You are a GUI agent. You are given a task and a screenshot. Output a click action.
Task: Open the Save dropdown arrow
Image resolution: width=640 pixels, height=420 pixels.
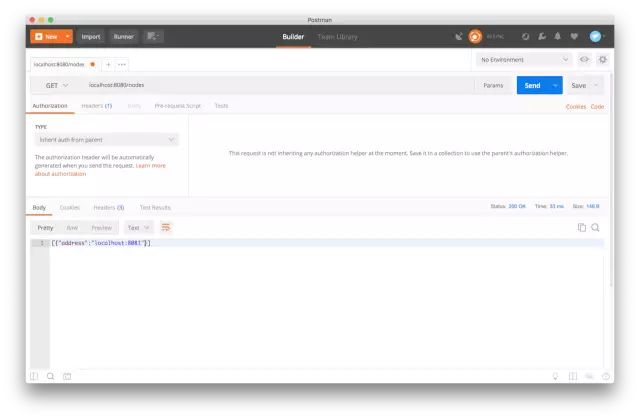(x=596, y=85)
